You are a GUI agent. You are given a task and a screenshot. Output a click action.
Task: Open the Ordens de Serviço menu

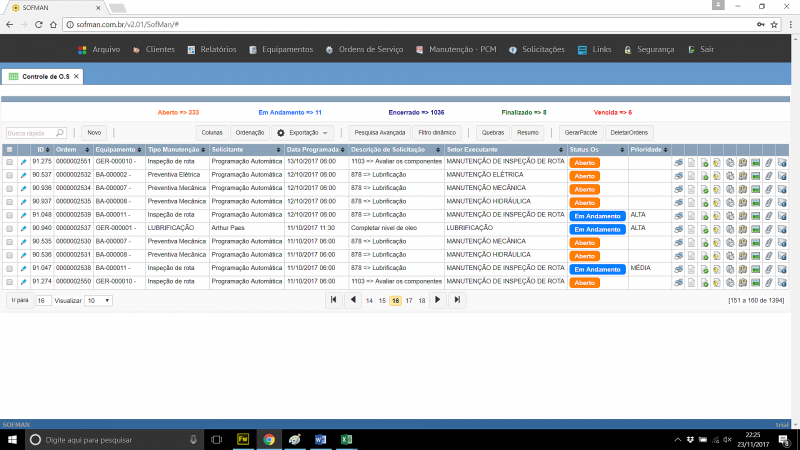tap(366, 49)
